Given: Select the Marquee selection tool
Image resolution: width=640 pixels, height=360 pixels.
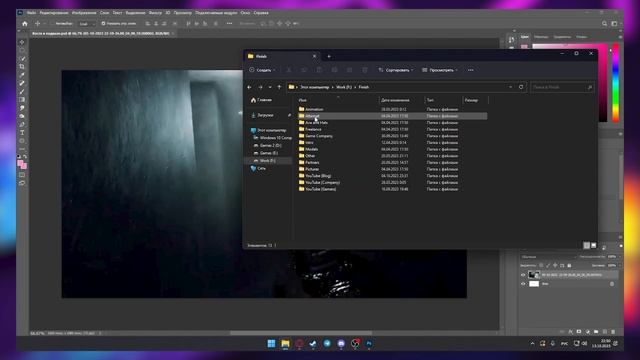Looking at the screenshot, I should [x=22, y=51].
